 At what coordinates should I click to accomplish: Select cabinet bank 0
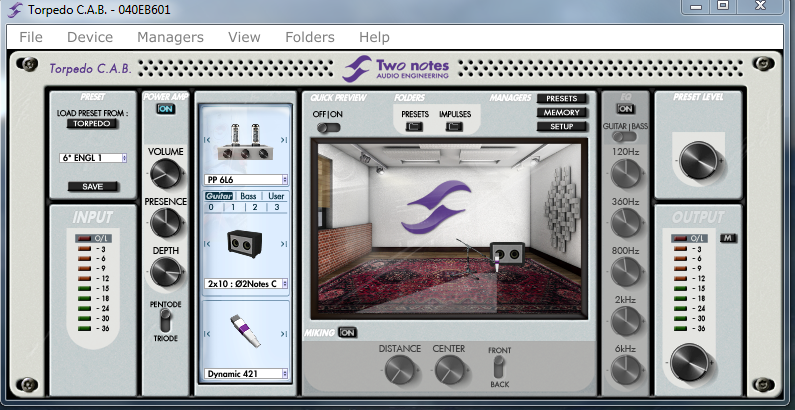coord(211,207)
